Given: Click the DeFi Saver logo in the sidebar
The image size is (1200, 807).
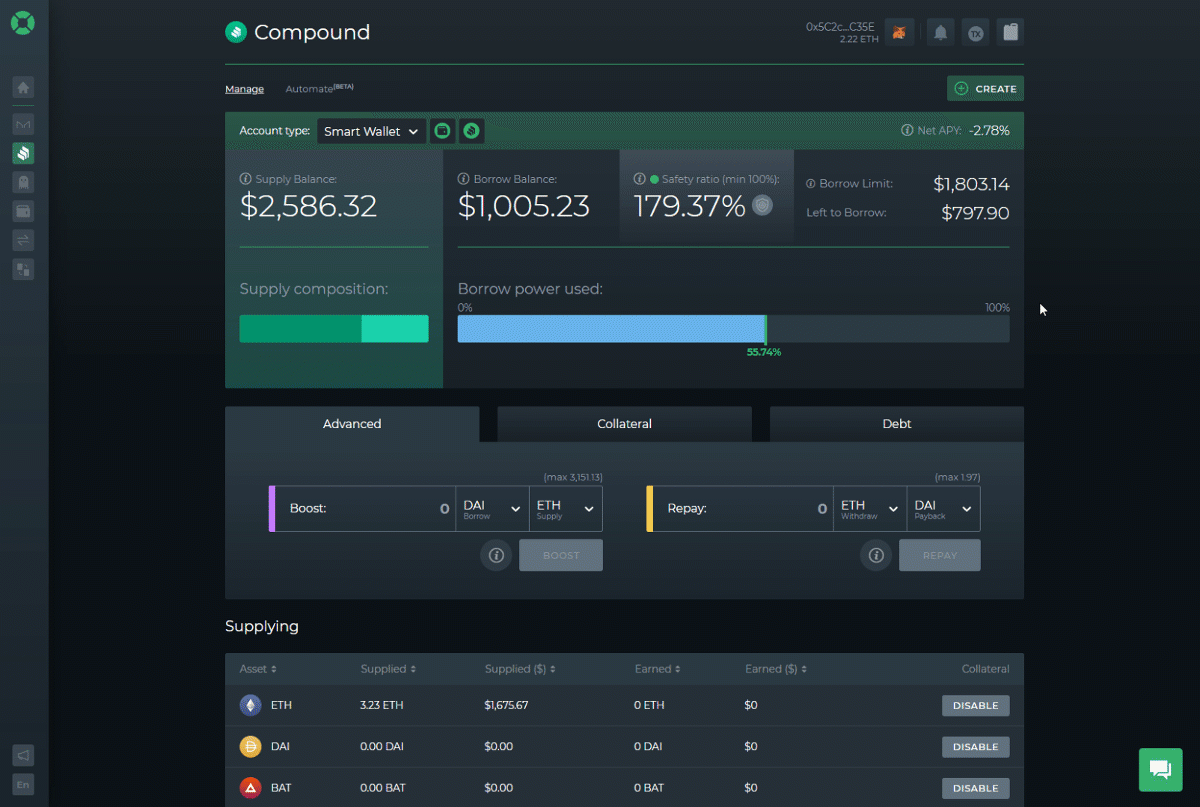Looking at the screenshot, I should coord(23,22).
